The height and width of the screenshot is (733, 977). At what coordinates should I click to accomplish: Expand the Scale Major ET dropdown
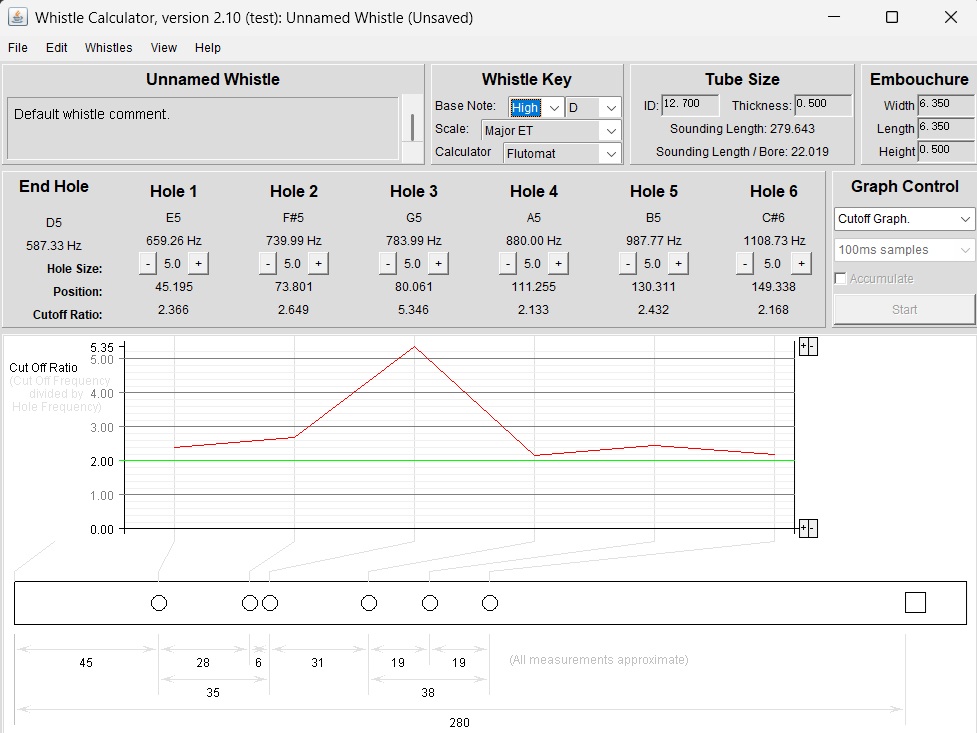pyautogui.click(x=610, y=131)
